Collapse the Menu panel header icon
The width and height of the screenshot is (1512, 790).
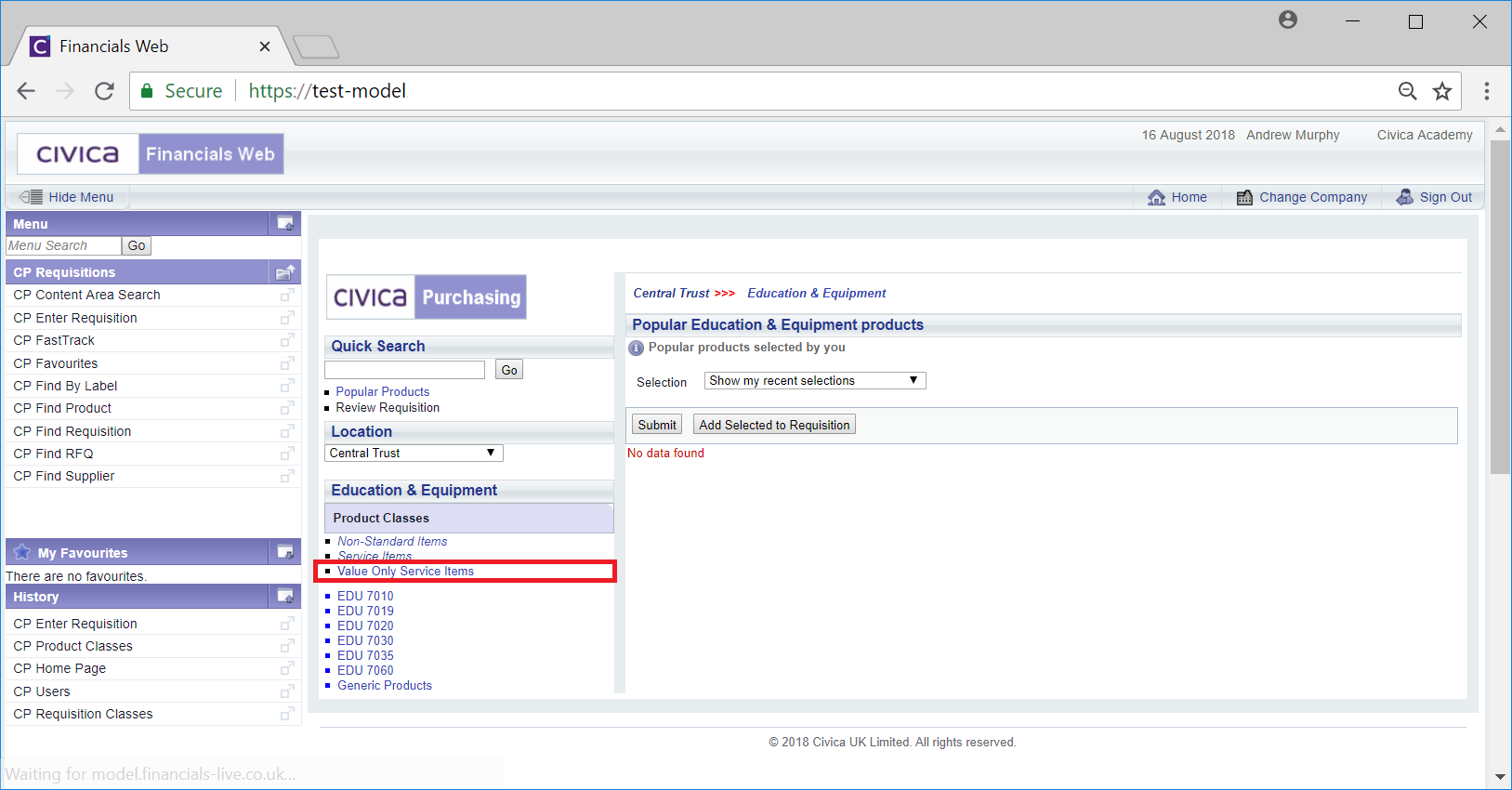285,224
